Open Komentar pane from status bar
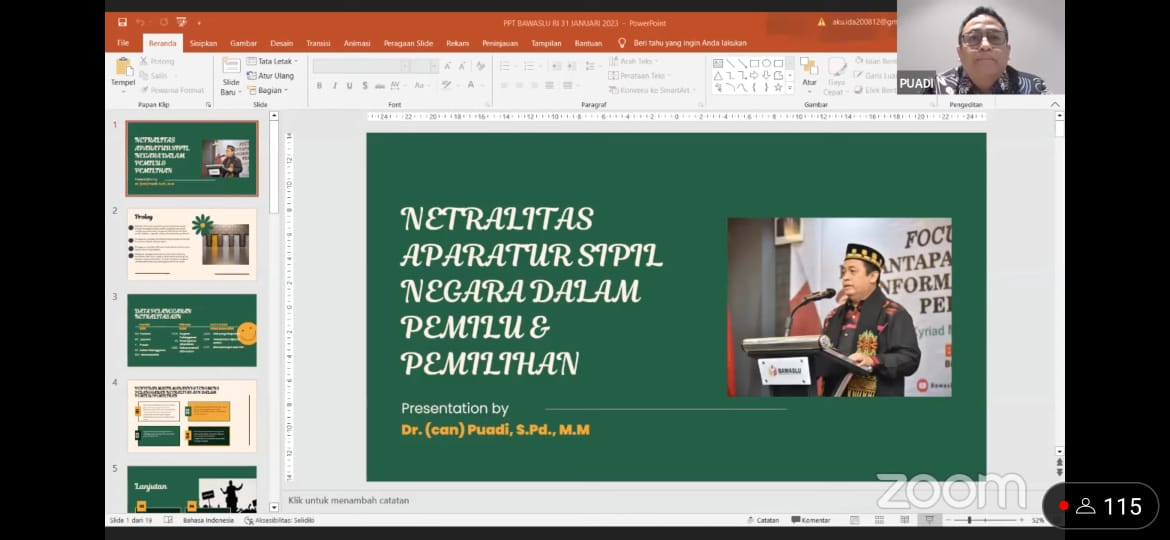This screenshot has height=540, width=1170. pos(810,520)
